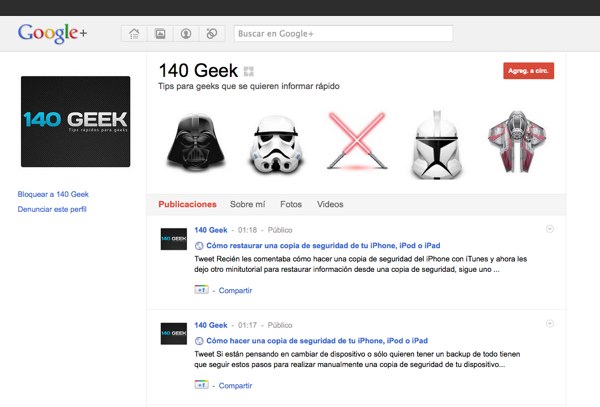Focus the Buscar en Google+ search field
600x407 pixels.
(x=344, y=34)
